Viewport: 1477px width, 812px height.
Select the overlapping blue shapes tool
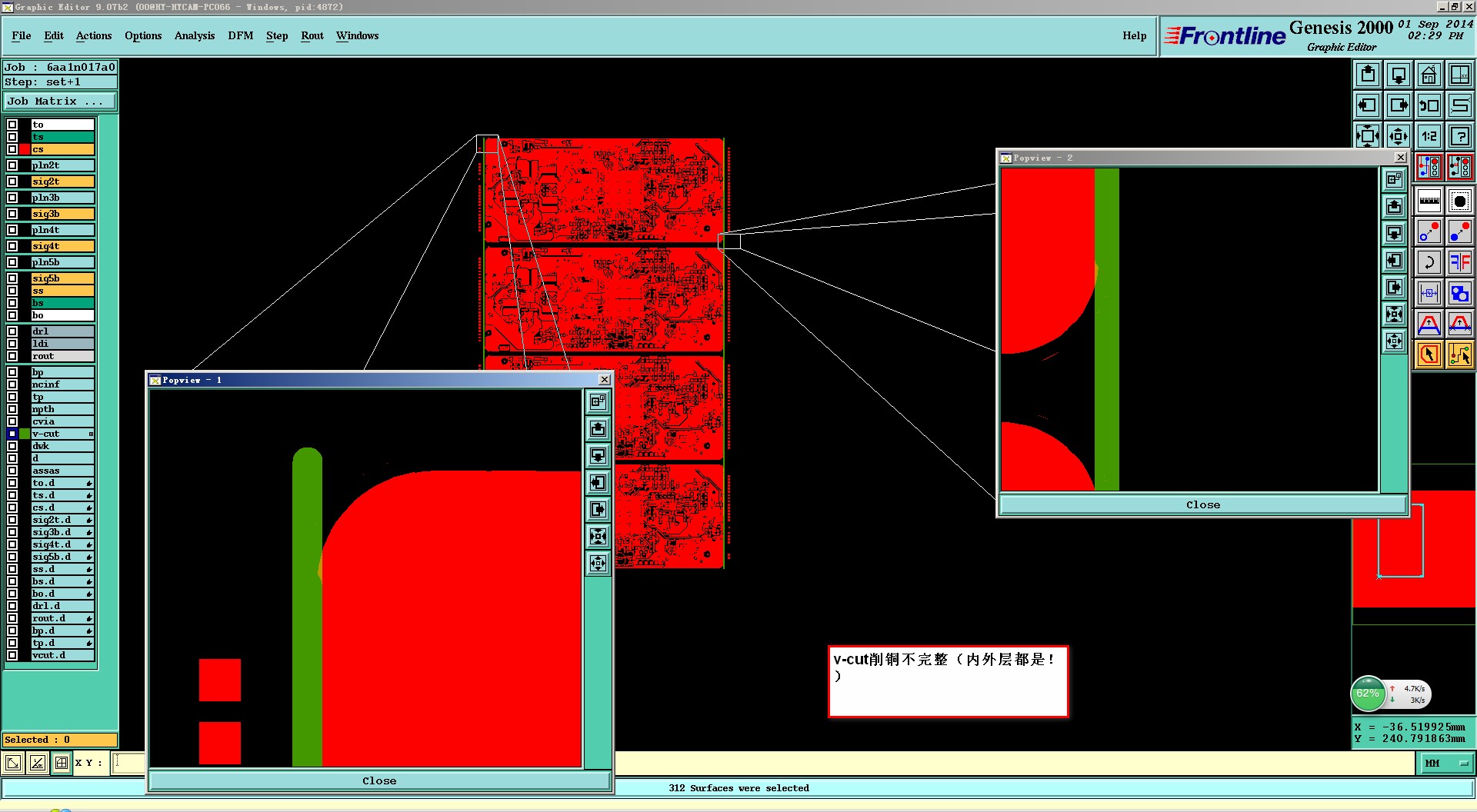(1460, 293)
